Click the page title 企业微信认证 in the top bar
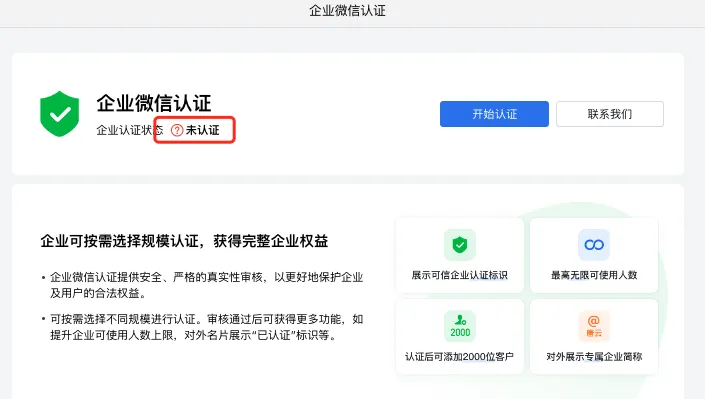The width and height of the screenshot is (705, 399). (x=347, y=11)
